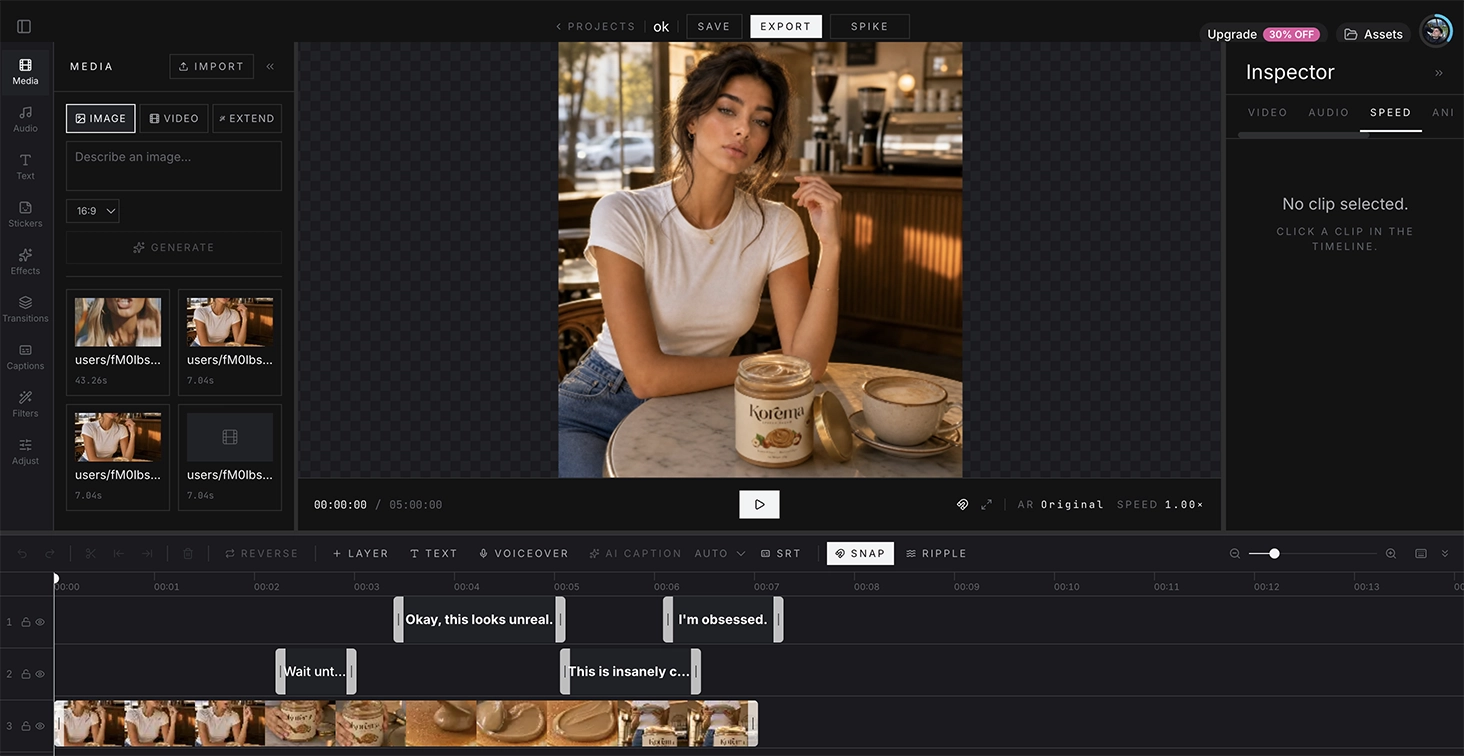Click the trash delete icon
The width and height of the screenshot is (1464, 756).
coord(187,554)
